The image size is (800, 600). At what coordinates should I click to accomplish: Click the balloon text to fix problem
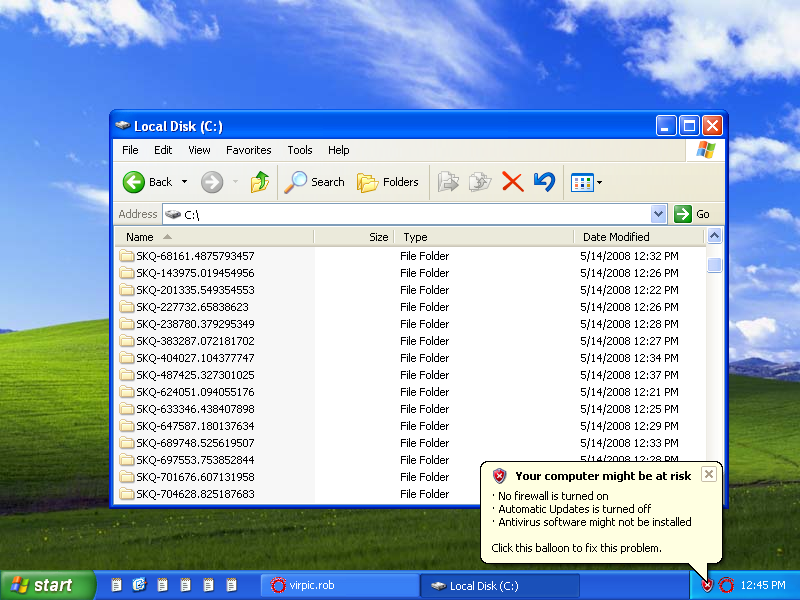coord(576,548)
